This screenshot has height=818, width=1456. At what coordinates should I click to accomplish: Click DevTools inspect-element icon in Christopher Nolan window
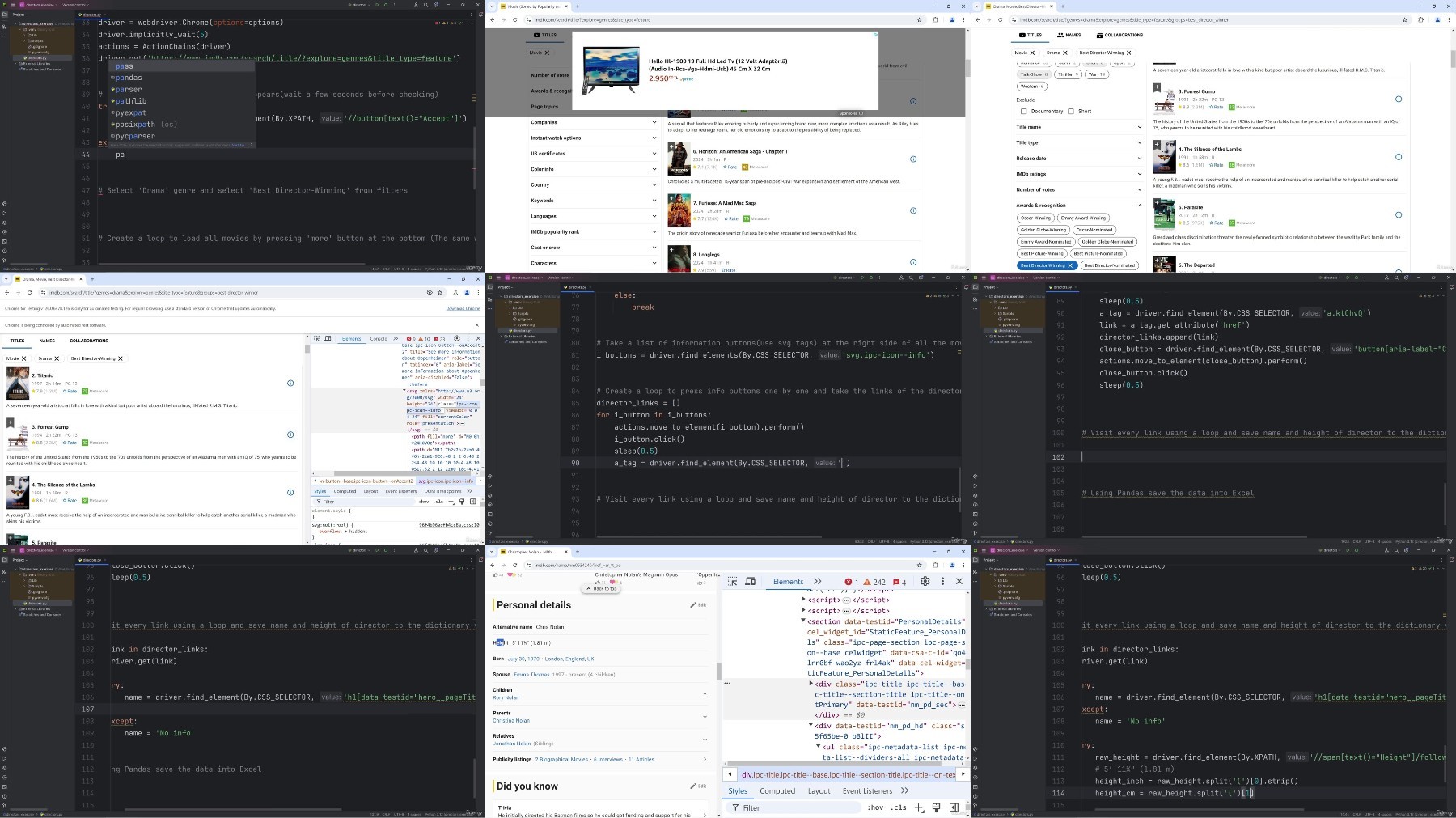click(x=732, y=581)
